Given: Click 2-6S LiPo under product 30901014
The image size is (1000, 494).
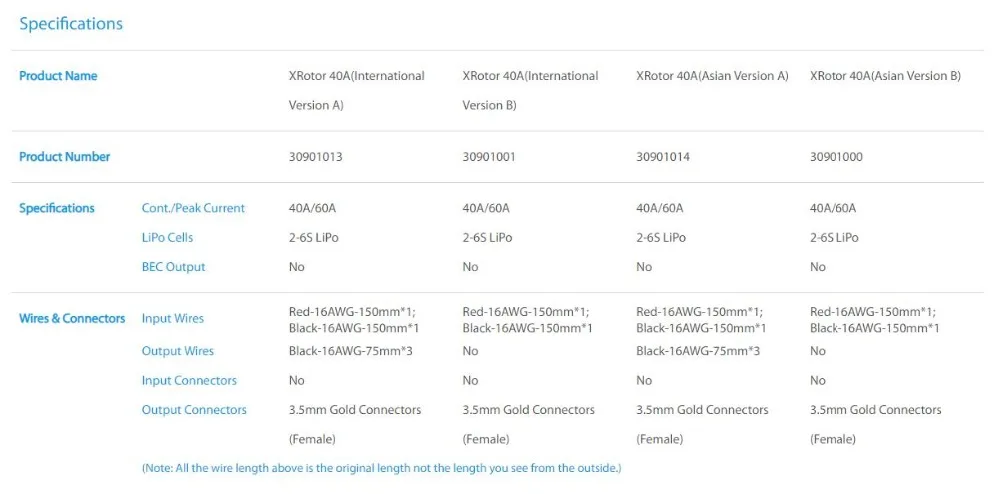Looking at the screenshot, I should click(661, 238).
